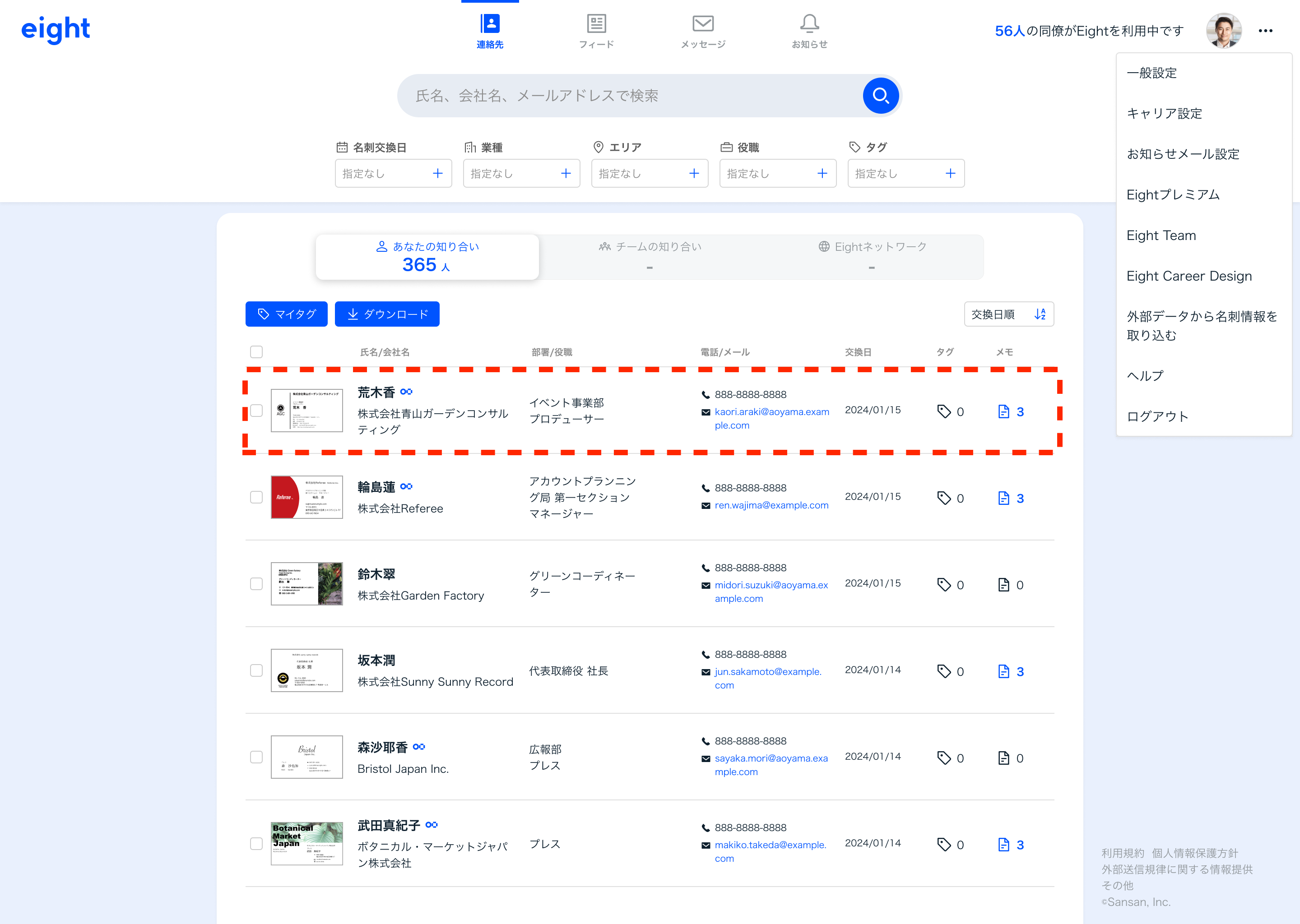Tick the checkbox beside 森沙耶香
This screenshot has width=1300, height=924.
257,757
